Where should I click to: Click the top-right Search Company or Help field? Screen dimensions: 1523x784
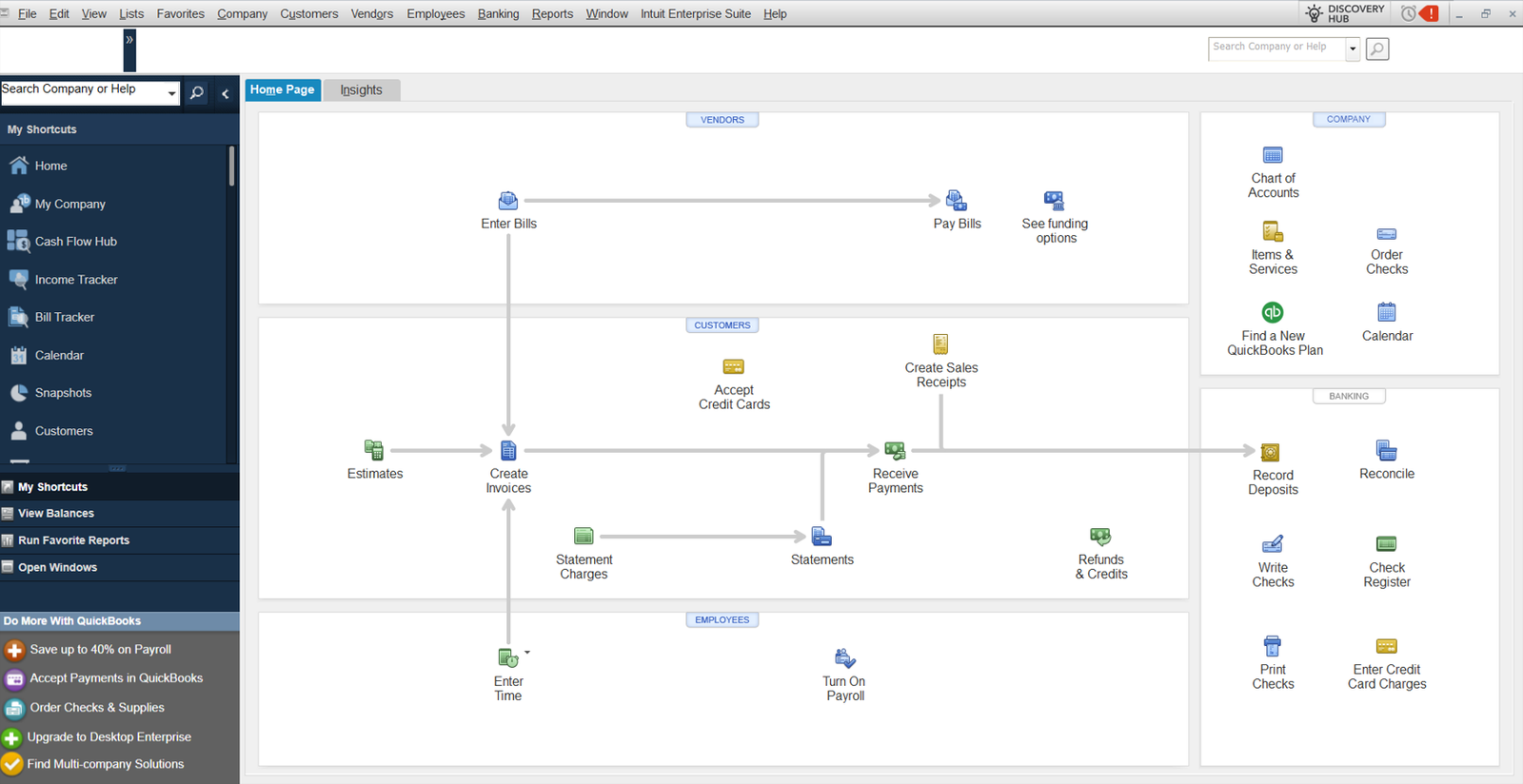tap(1276, 49)
